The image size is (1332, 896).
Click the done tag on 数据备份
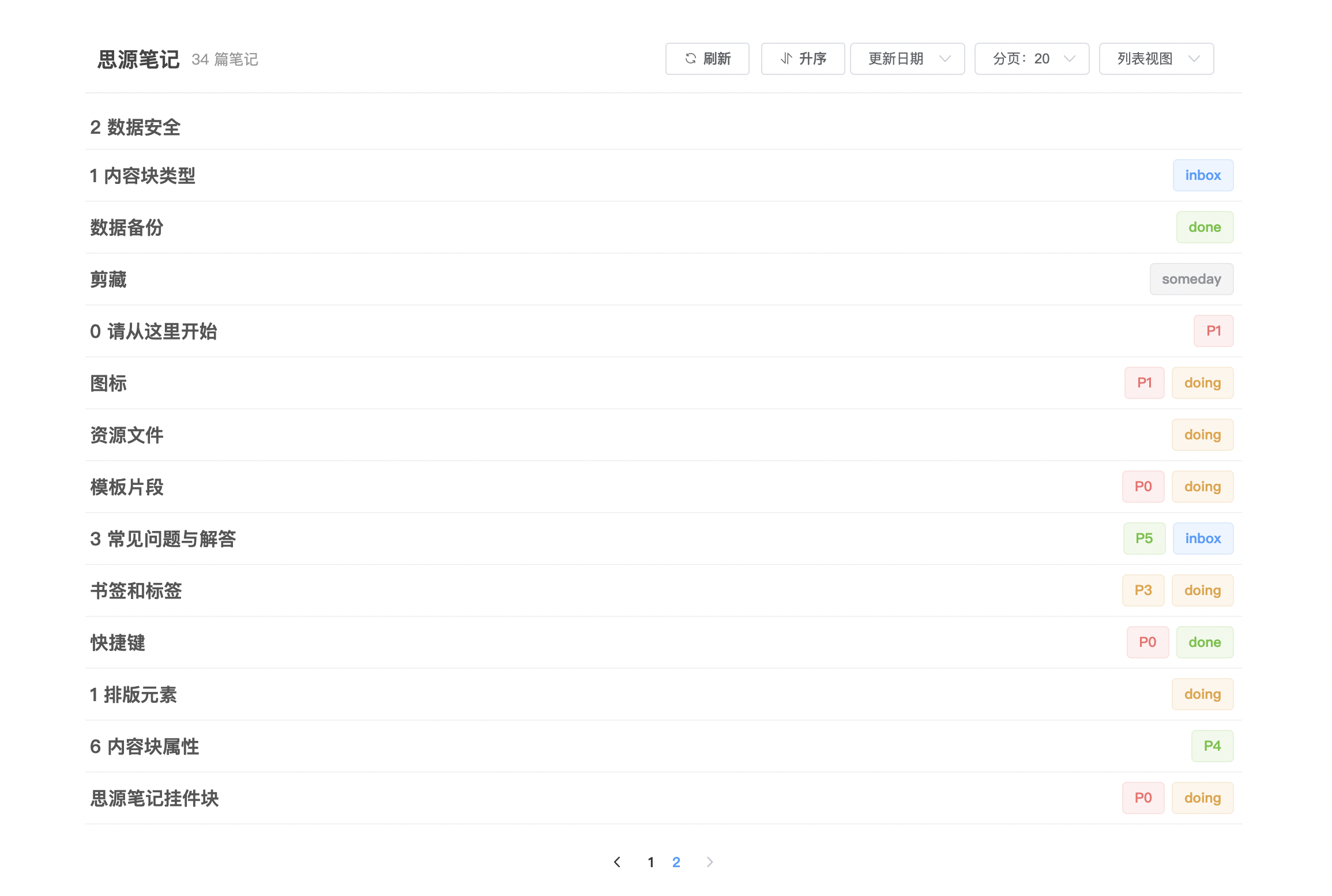(1205, 227)
